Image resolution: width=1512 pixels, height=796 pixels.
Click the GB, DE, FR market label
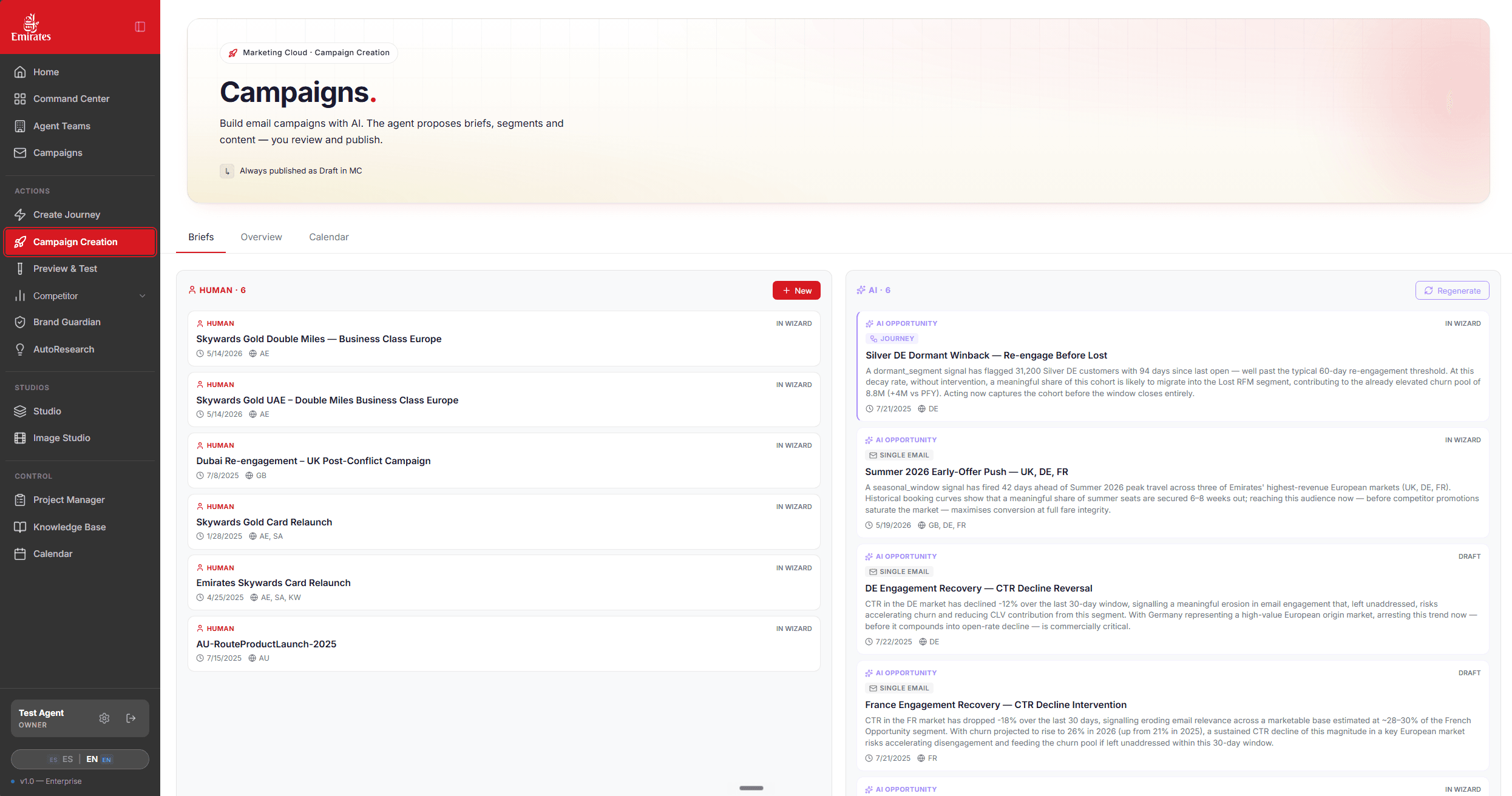tap(941, 525)
